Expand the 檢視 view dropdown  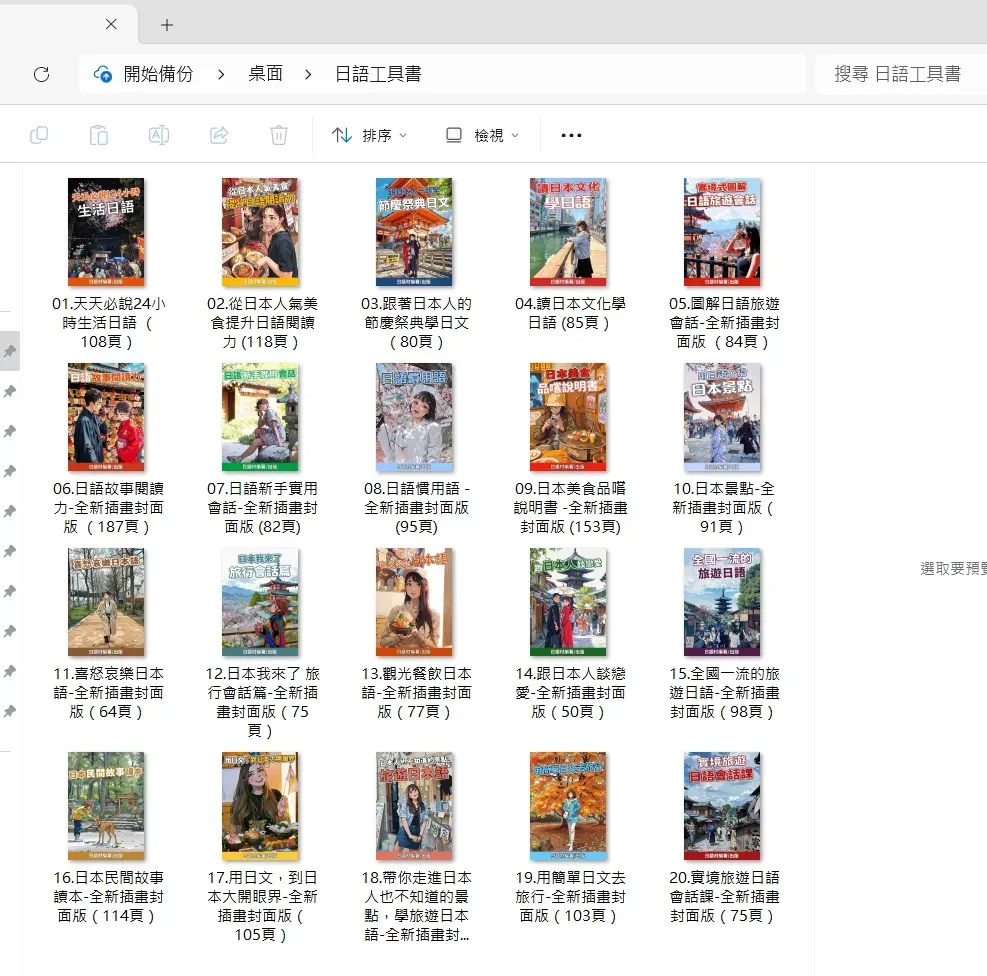point(482,135)
